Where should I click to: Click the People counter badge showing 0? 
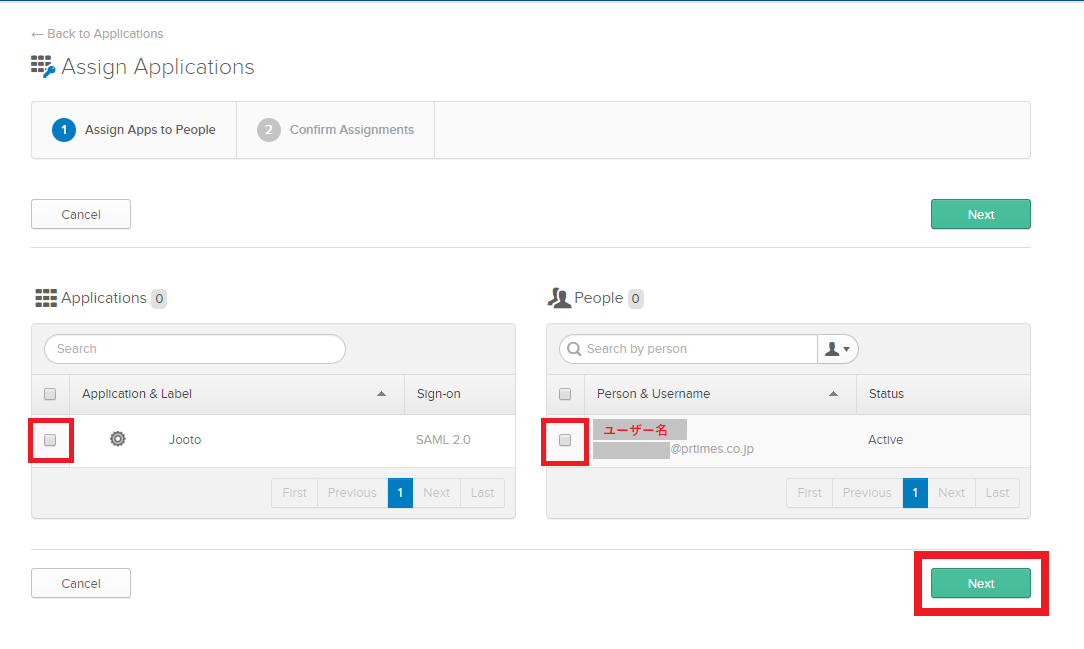pos(635,298)
